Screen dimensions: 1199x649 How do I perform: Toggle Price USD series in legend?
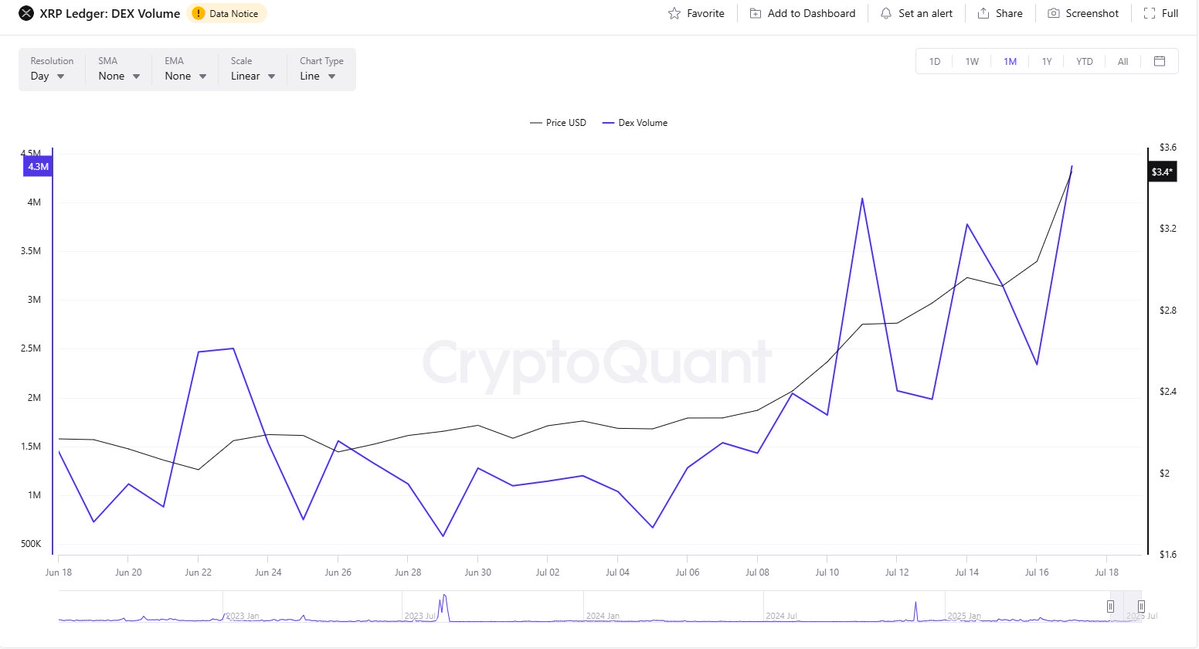pyautogui.click(x=558, y=122)
